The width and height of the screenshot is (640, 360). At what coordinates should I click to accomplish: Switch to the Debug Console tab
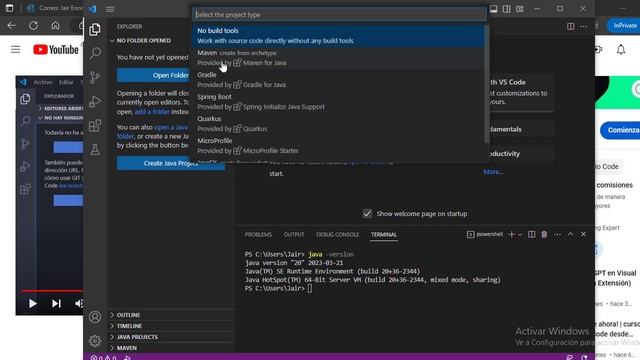point(337,235)
